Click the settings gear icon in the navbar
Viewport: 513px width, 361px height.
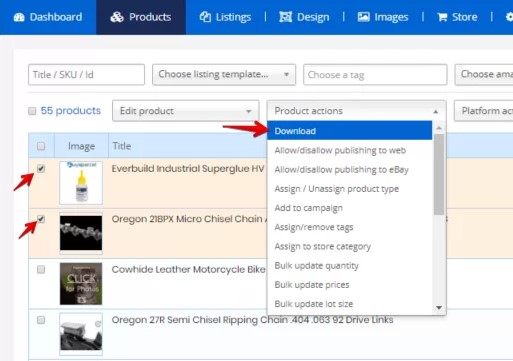coord(509,17)
